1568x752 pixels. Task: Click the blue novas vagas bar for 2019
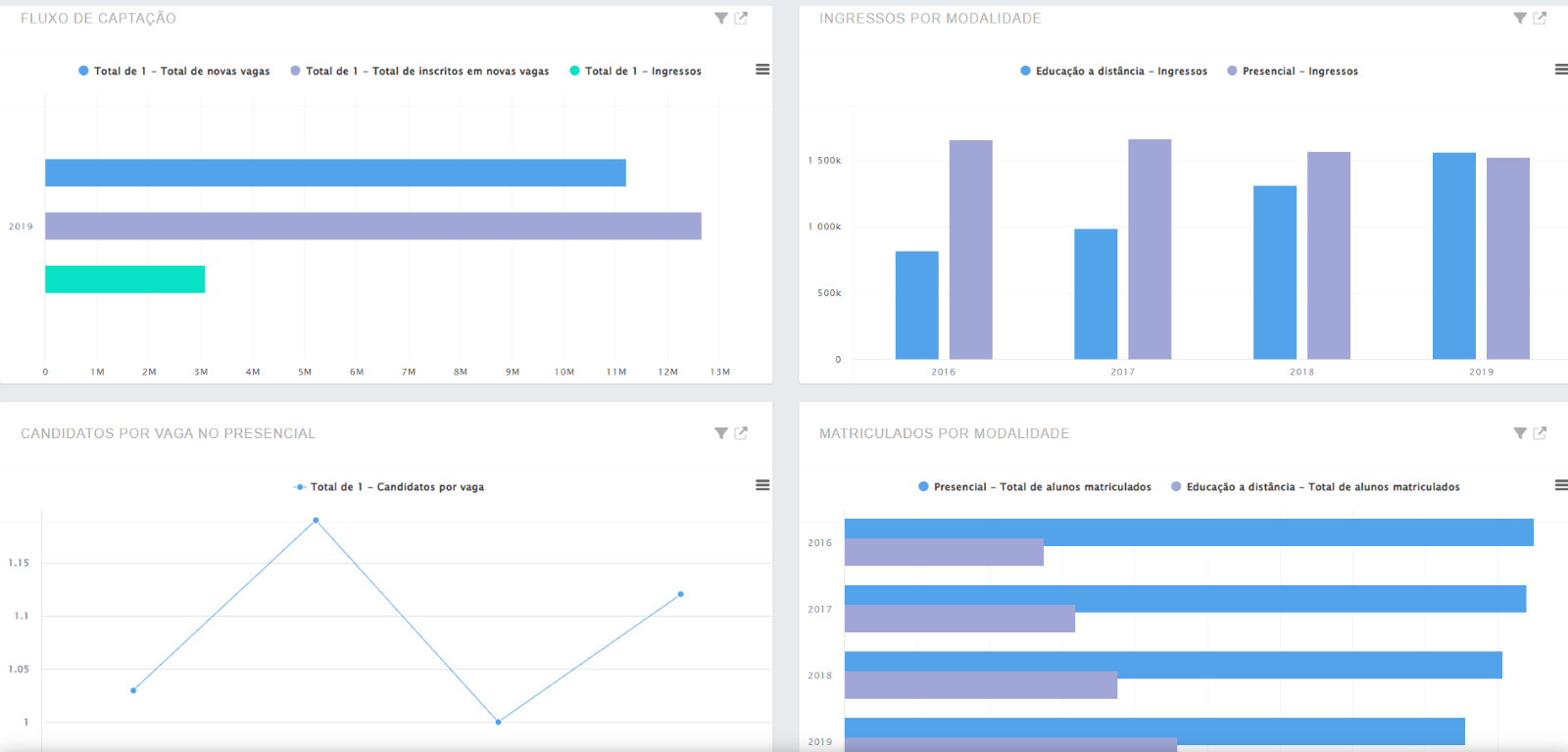tap(335, 173)
